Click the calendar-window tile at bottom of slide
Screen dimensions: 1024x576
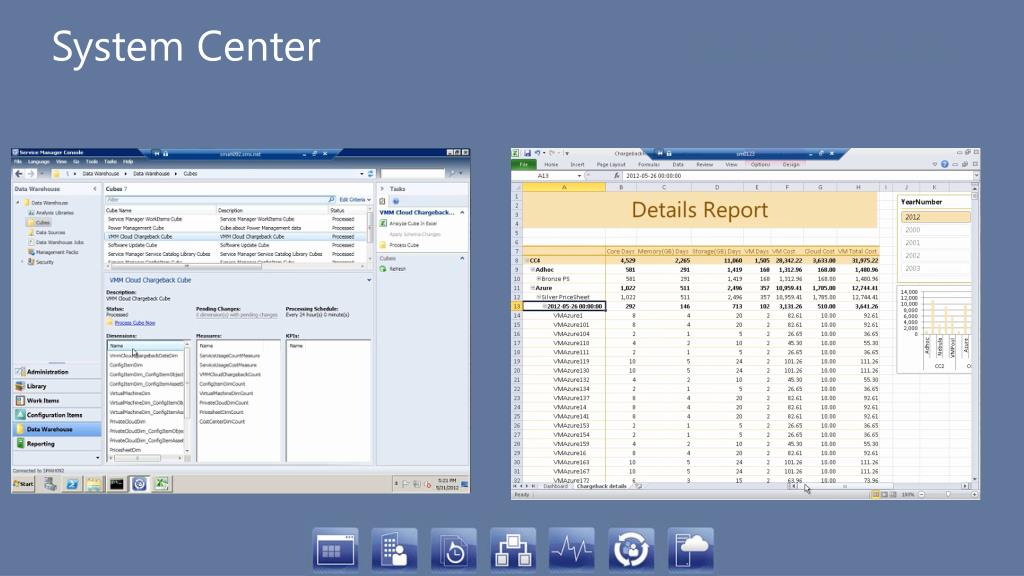tap(335, 549)
